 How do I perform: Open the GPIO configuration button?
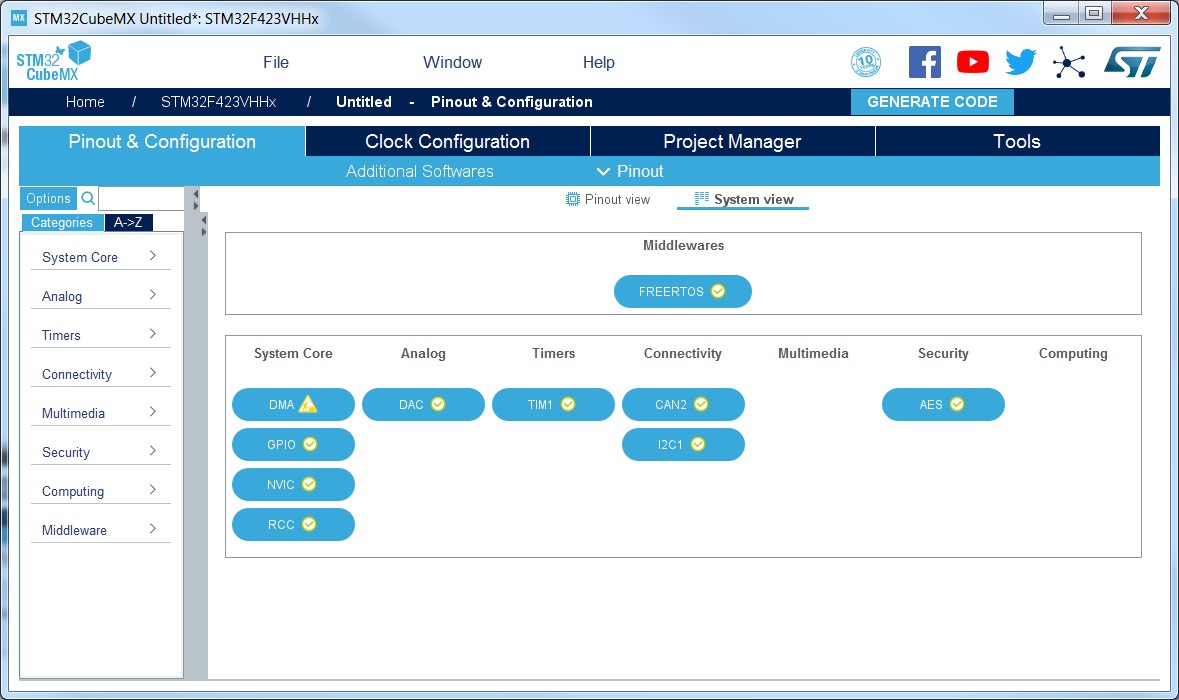293,444
